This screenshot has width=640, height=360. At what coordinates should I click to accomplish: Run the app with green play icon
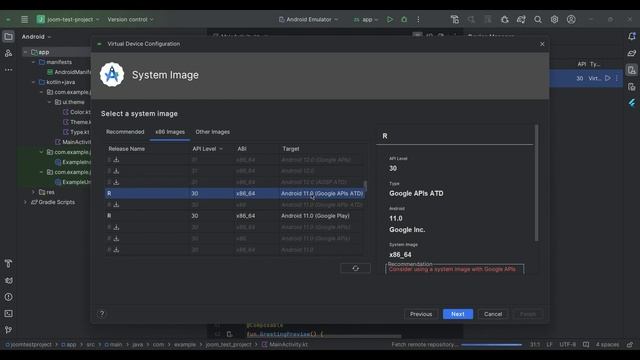[390, 19]
